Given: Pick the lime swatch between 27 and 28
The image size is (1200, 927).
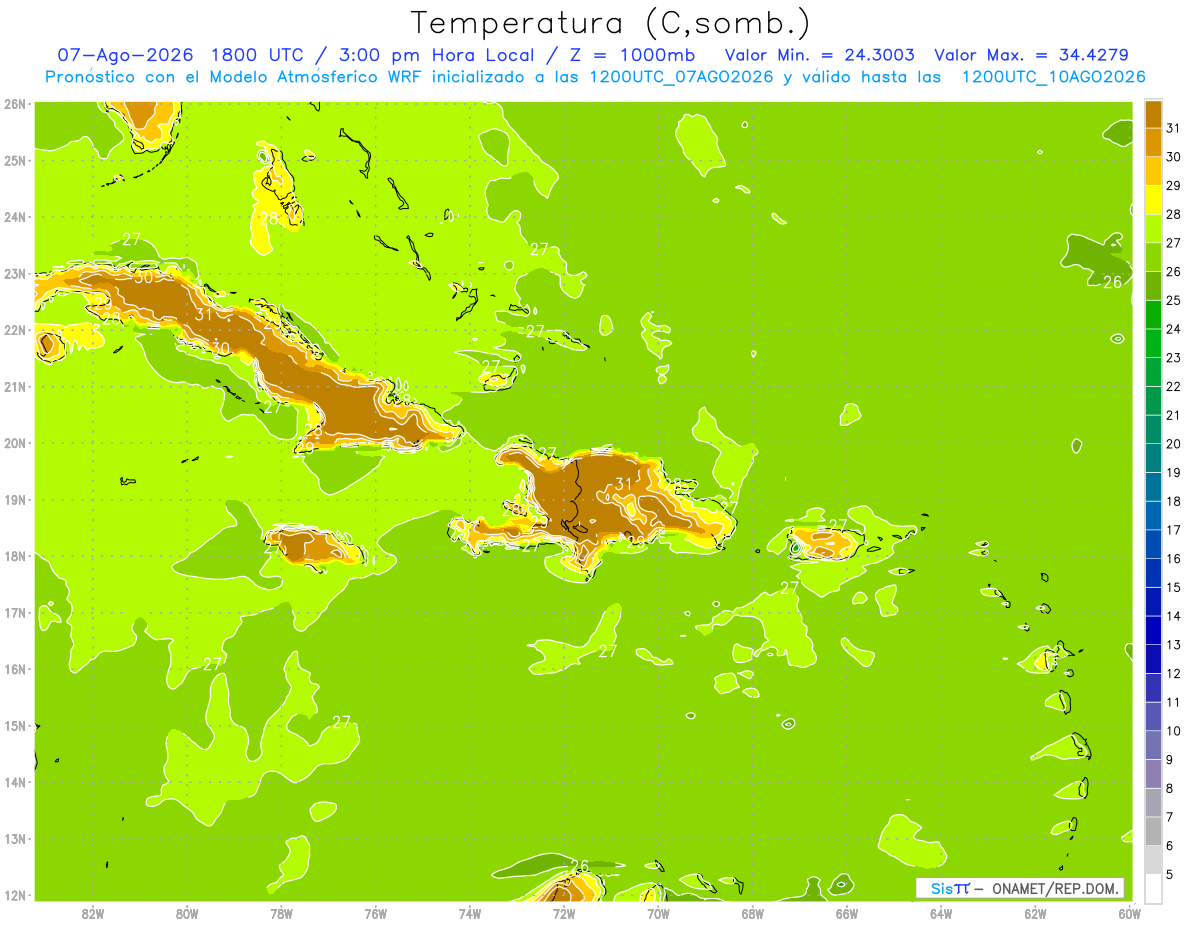Looking at the screenshot, I should pos(1153,229).
